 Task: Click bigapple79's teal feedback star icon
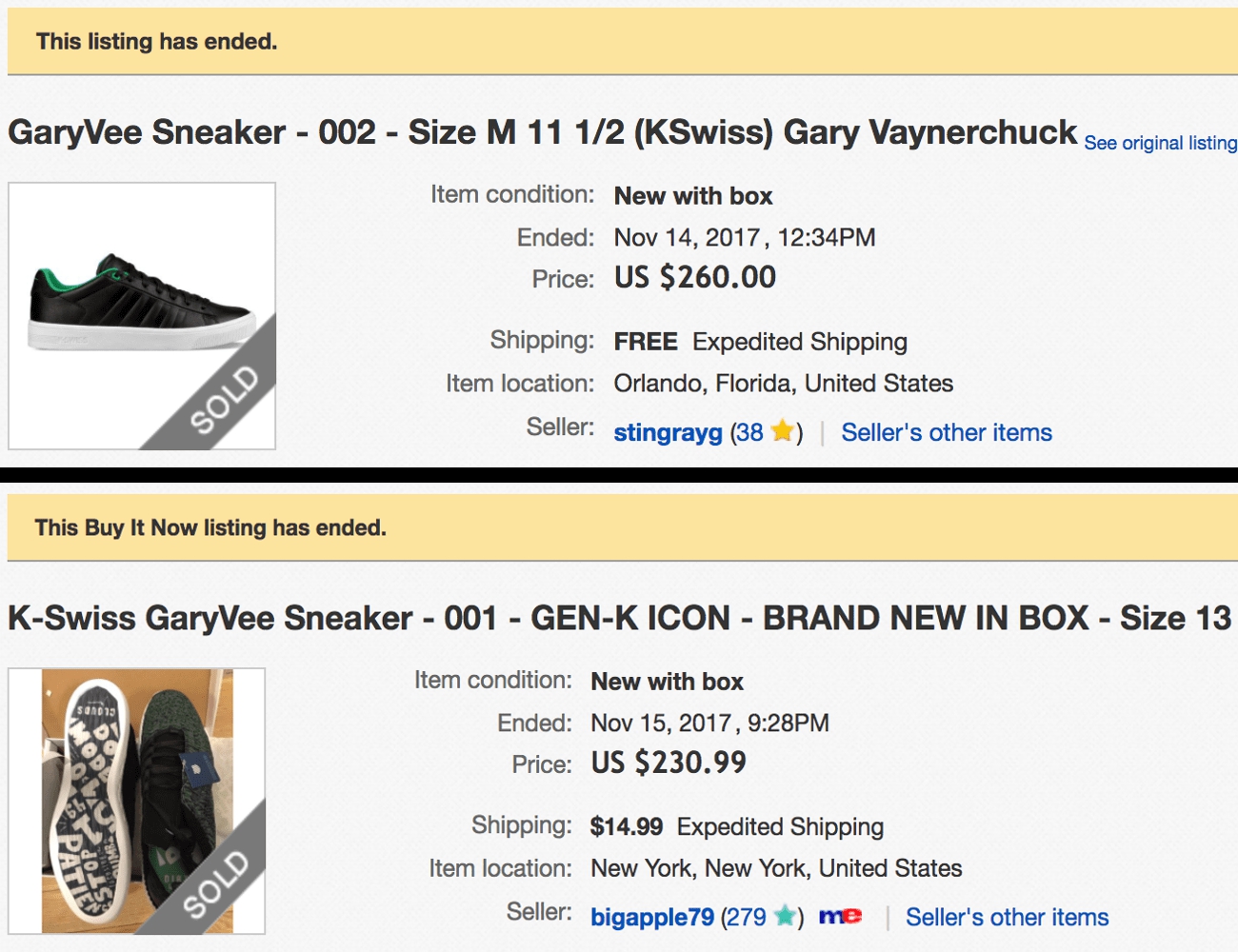click(x=785, y=916)
